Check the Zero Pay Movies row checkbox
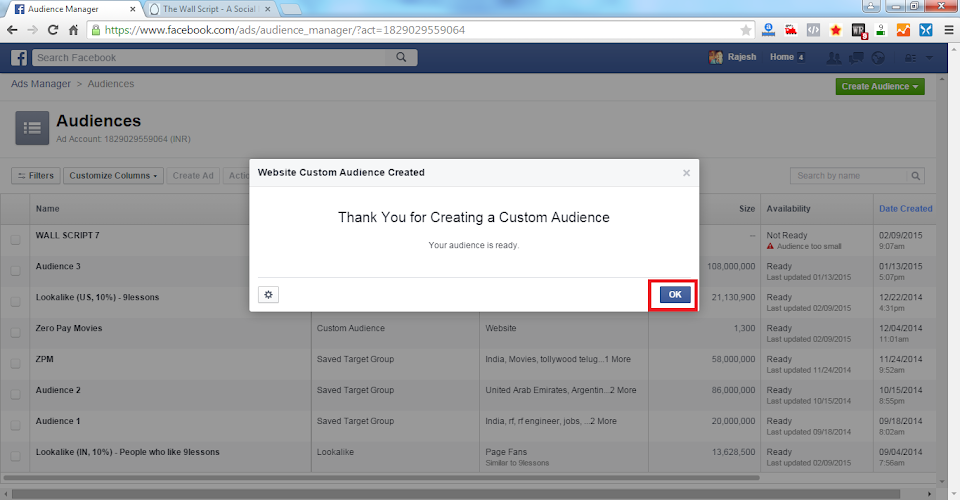The width and height of the screenshot is (960, 500). (15, 332)
